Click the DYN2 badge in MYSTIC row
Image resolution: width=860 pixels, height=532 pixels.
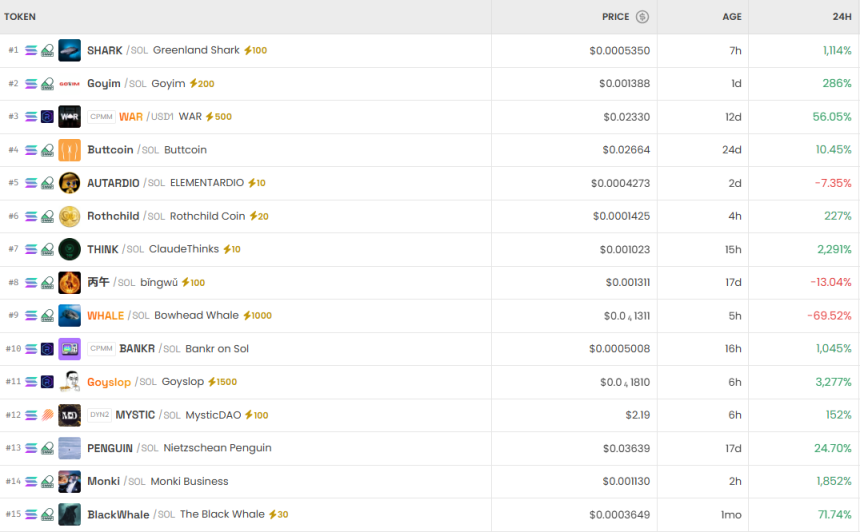[99, 415]
